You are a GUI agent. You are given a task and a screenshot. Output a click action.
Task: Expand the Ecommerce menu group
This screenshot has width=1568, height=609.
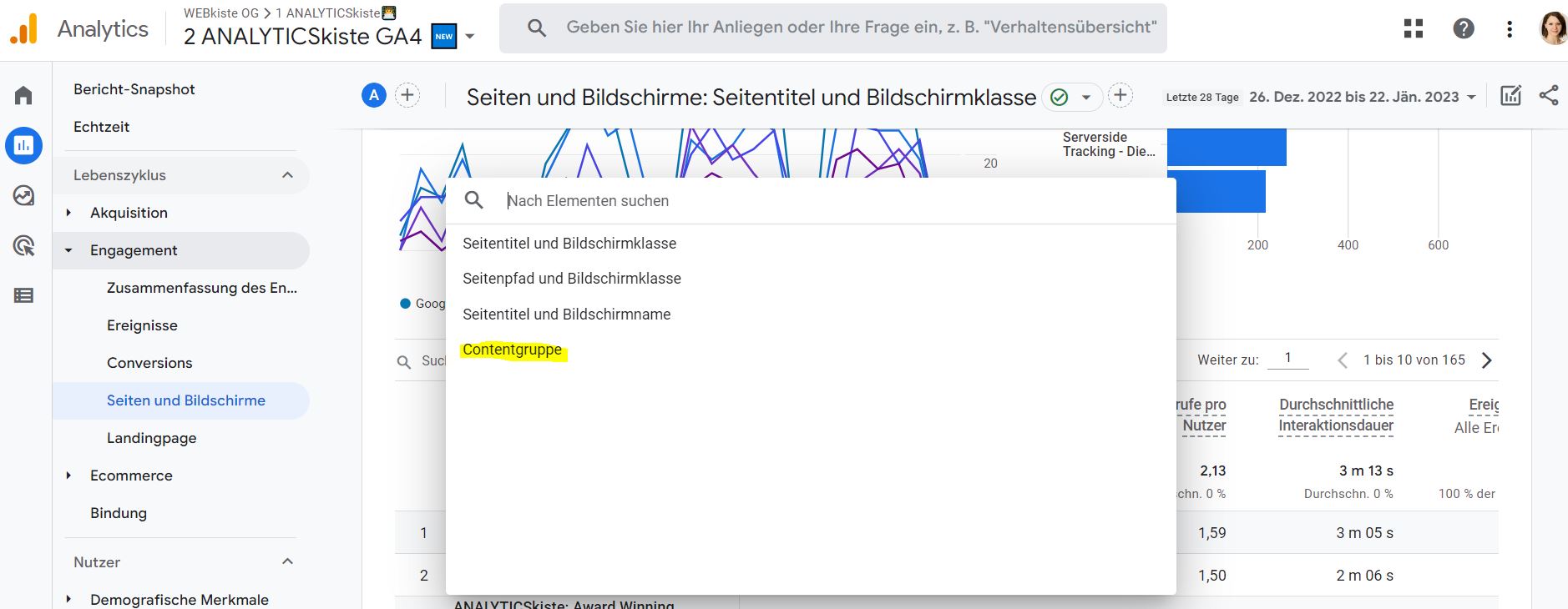pyautogui.click(x=68, y=476)
